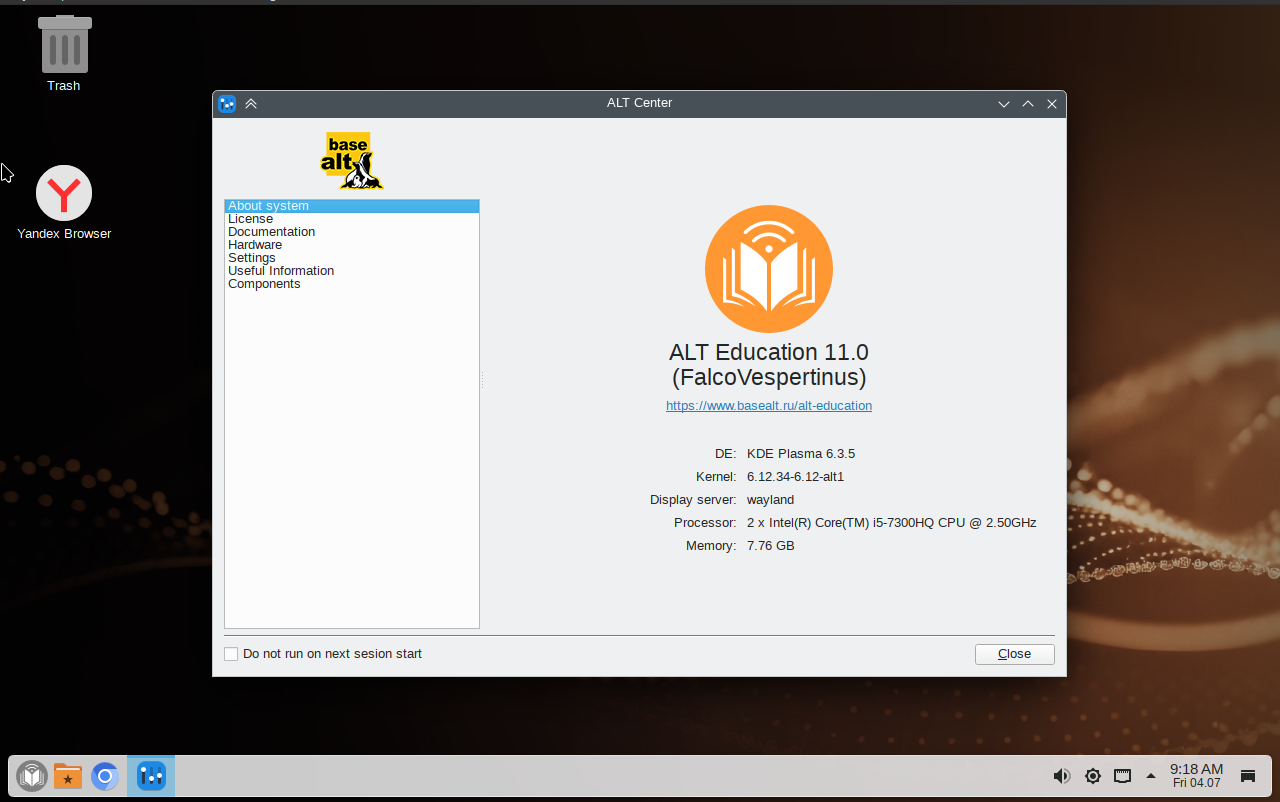Image resolution: width=1280 pixels, height=802 pixels.
Task: Click the base alt logo
Action: point(351,160)
